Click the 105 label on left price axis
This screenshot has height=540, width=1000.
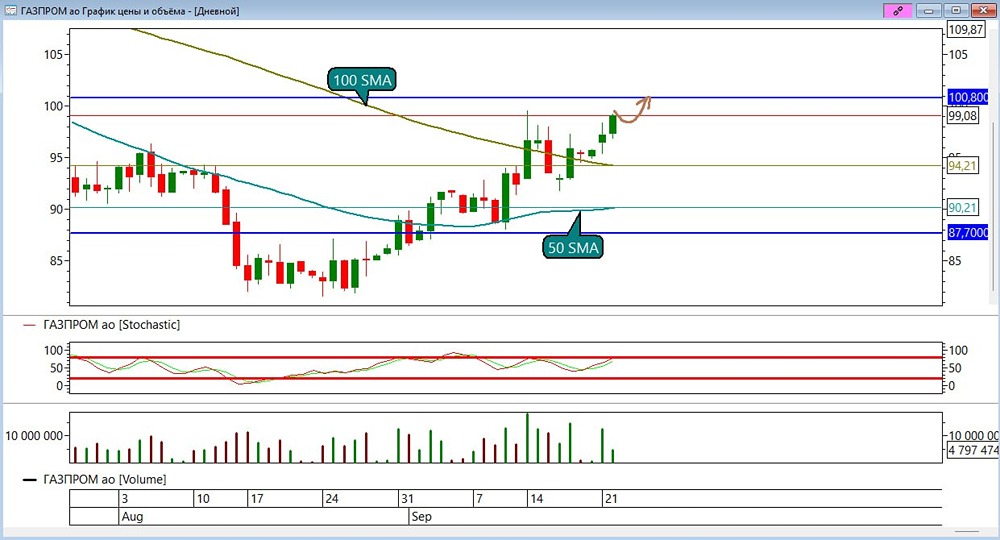point(54,55)
